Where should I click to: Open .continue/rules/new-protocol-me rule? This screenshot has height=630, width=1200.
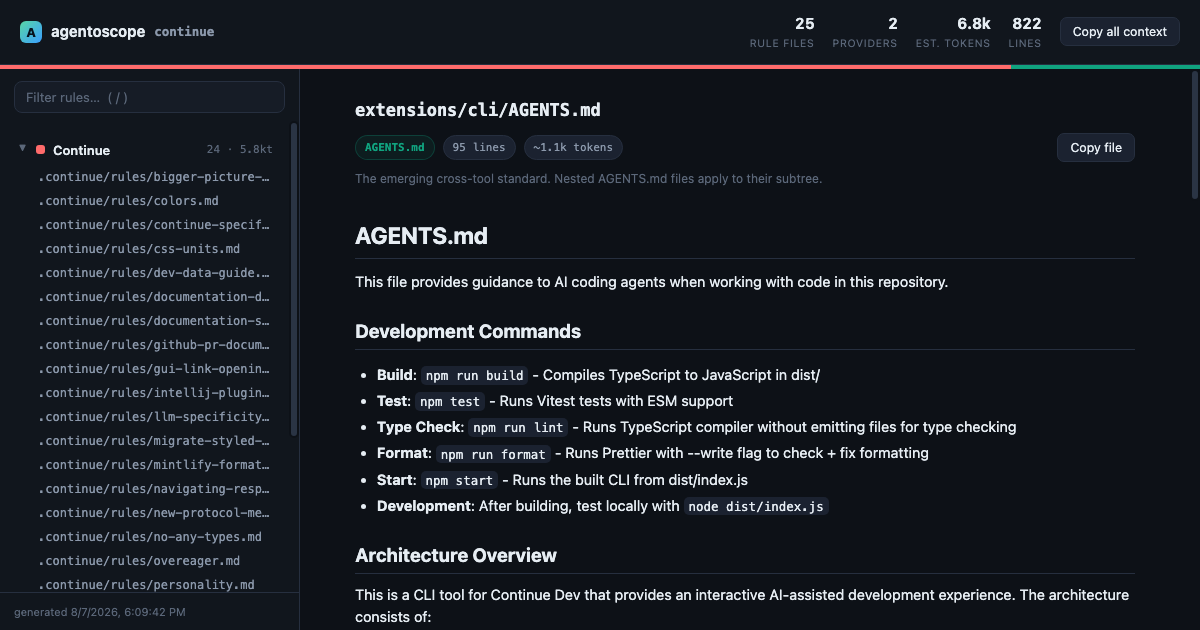[x=155, y=513]
